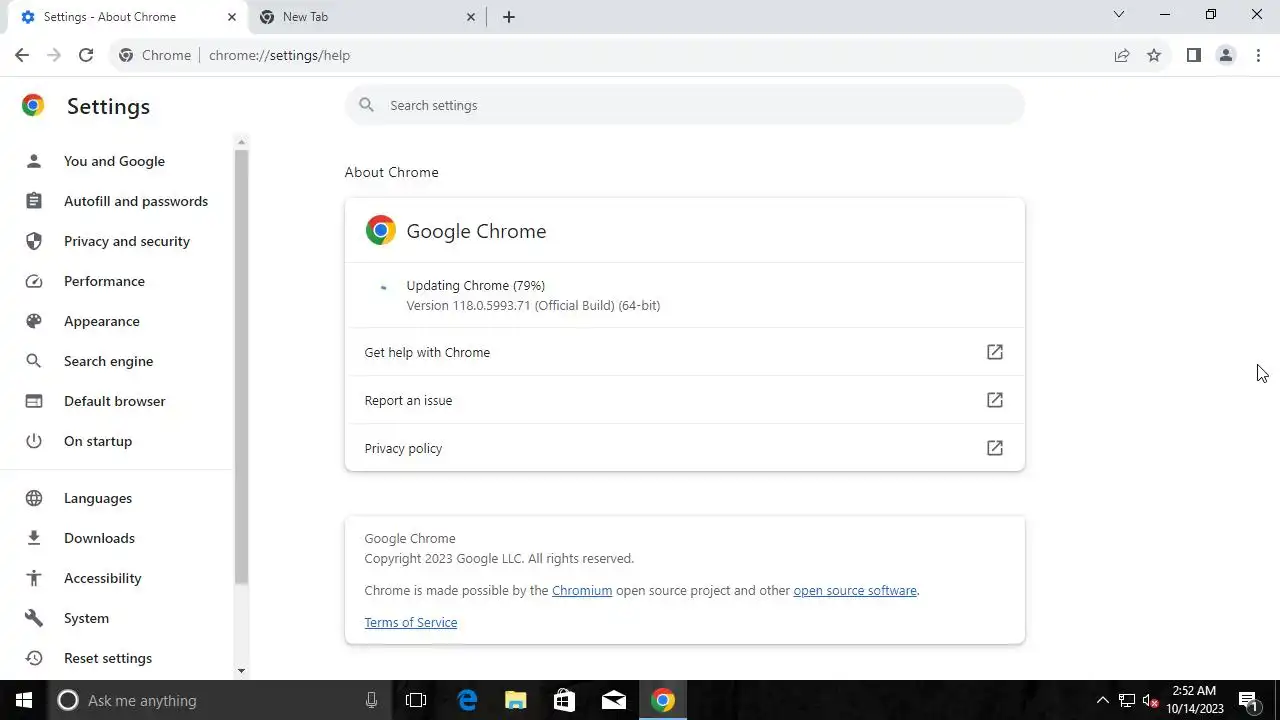This screenshot has width=1280, height=720.
Task: Click the sidebar scroll down arrow
Action: pyautogui.click(x=241, y=671)
